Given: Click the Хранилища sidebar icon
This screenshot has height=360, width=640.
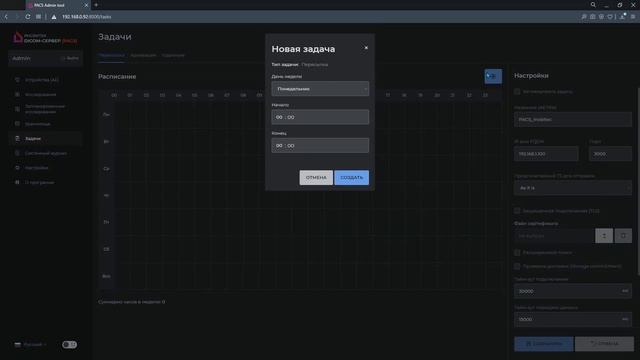Looking at the screenshot, I should [17, 124].
